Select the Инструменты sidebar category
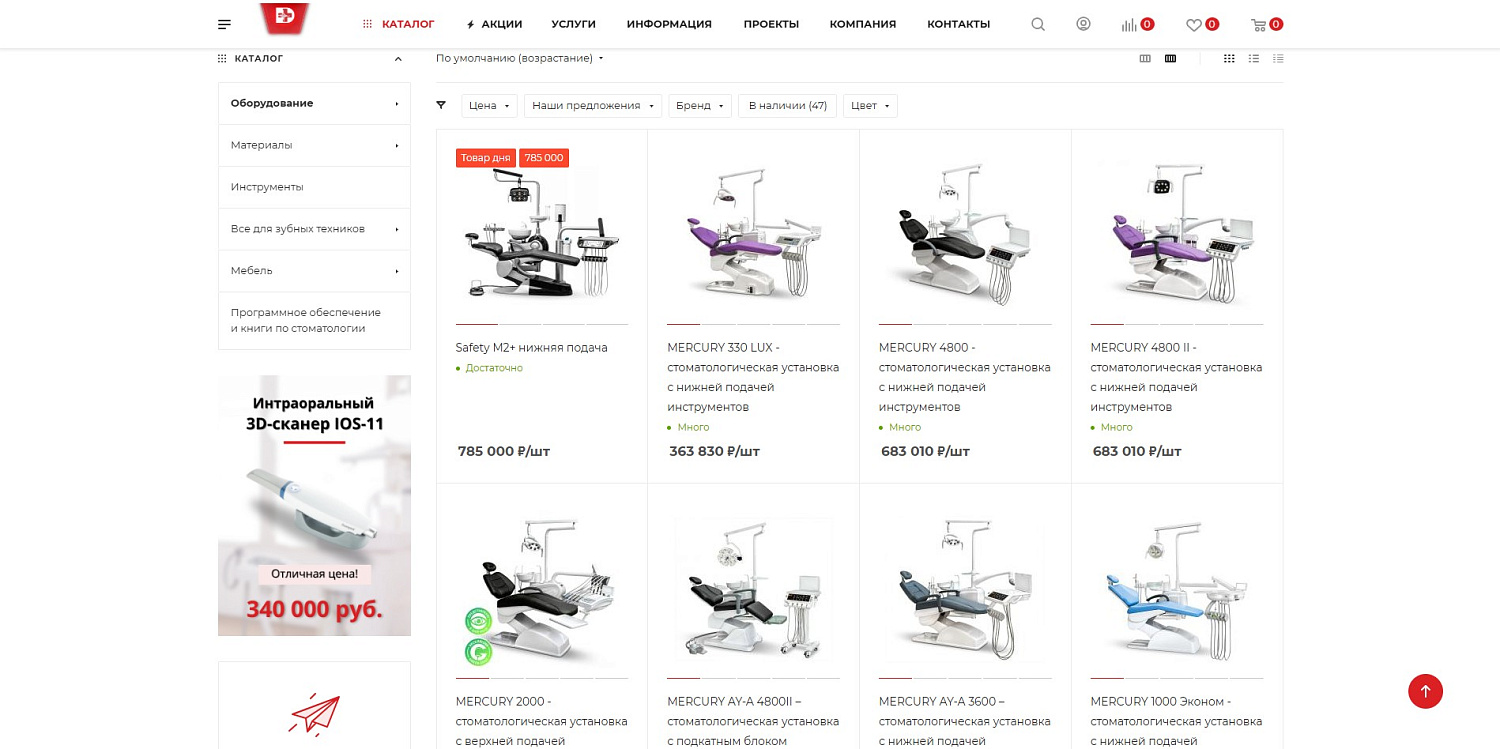 pos(267,187)
